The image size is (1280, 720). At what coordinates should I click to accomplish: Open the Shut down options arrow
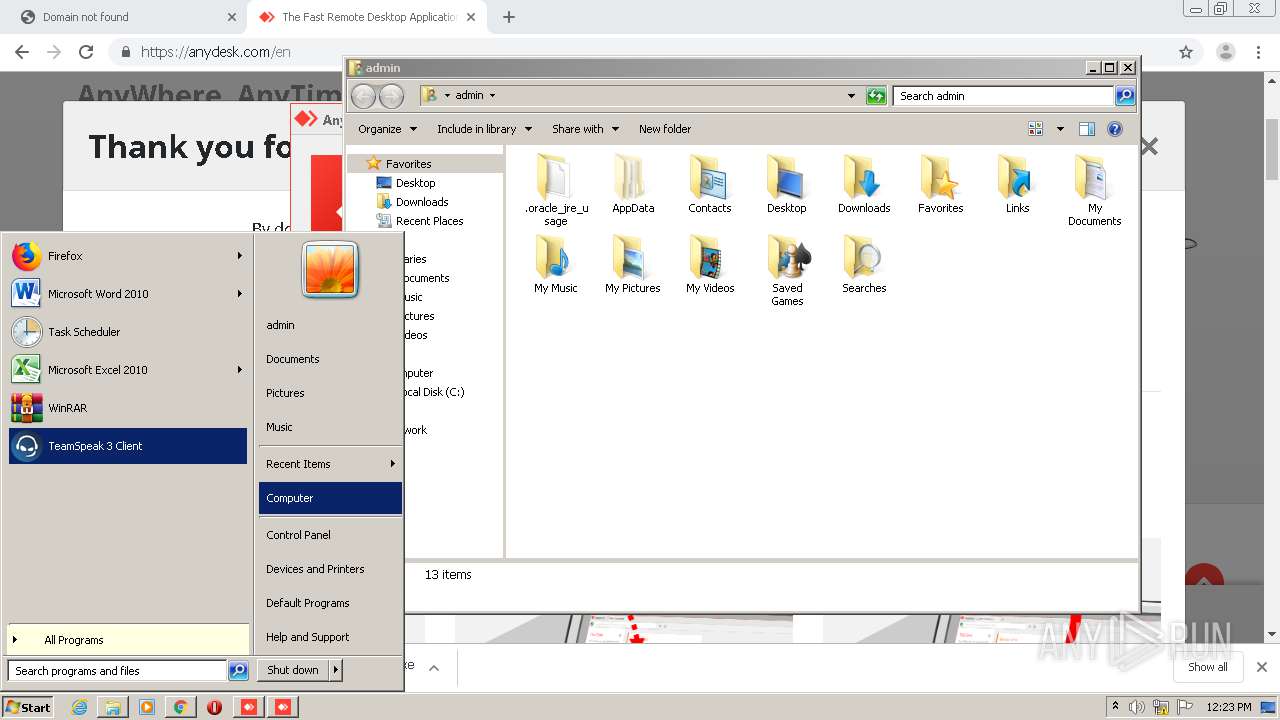coord(336,670)
